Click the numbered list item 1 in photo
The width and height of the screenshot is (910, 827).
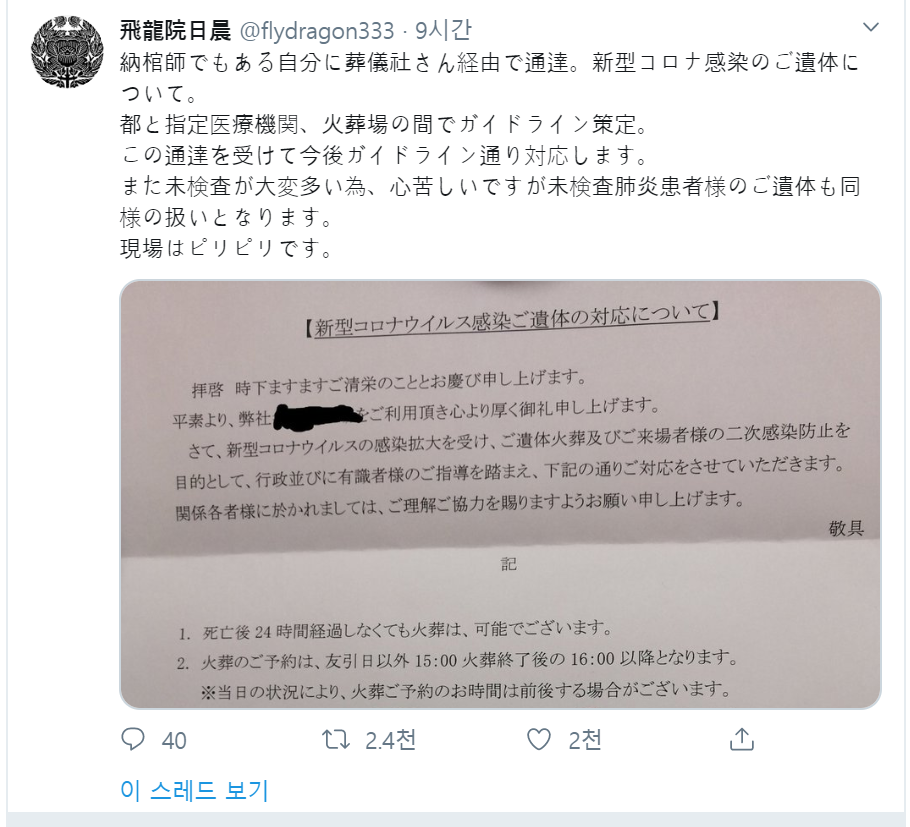[396, 630]
